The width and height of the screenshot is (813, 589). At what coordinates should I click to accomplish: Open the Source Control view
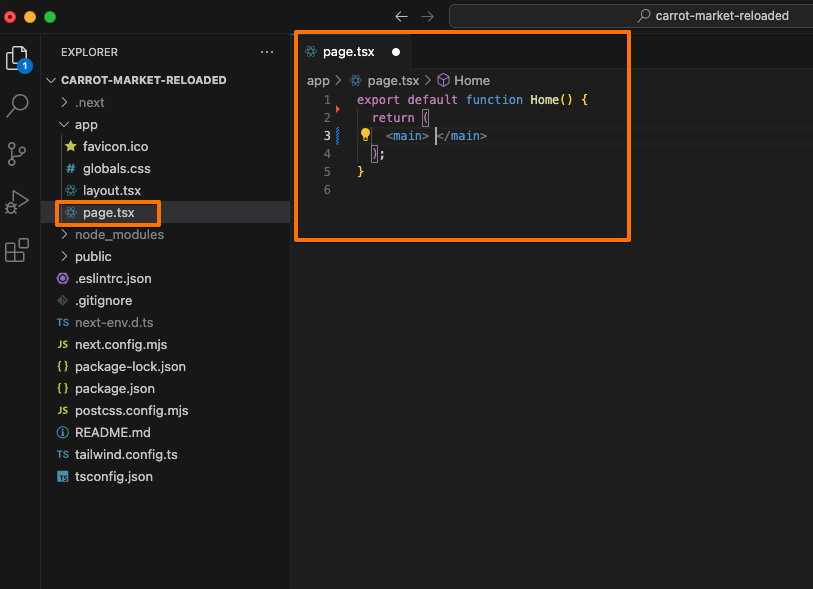pos(17,154)
